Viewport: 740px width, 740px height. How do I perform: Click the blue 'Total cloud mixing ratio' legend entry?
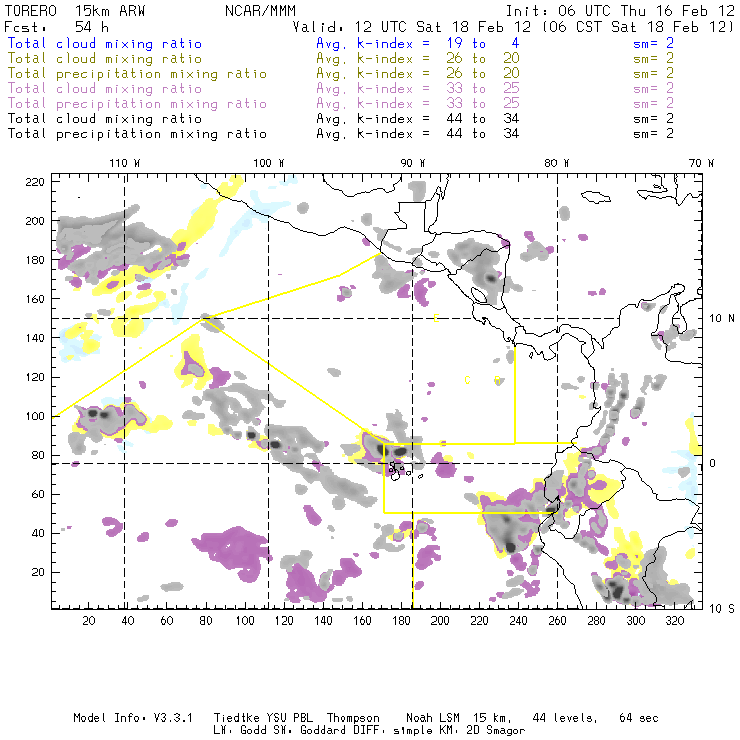[x=104, y=43]
